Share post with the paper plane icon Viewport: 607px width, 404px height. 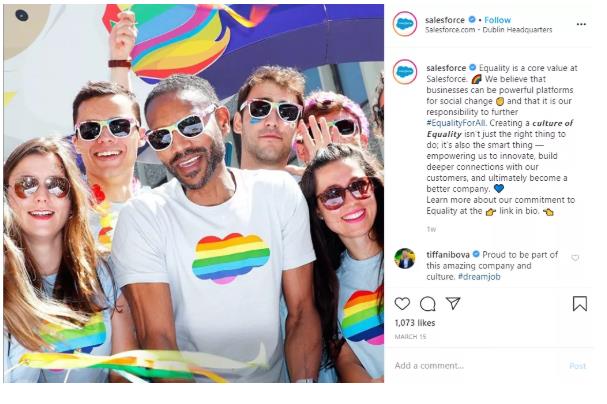click(453, 303)
